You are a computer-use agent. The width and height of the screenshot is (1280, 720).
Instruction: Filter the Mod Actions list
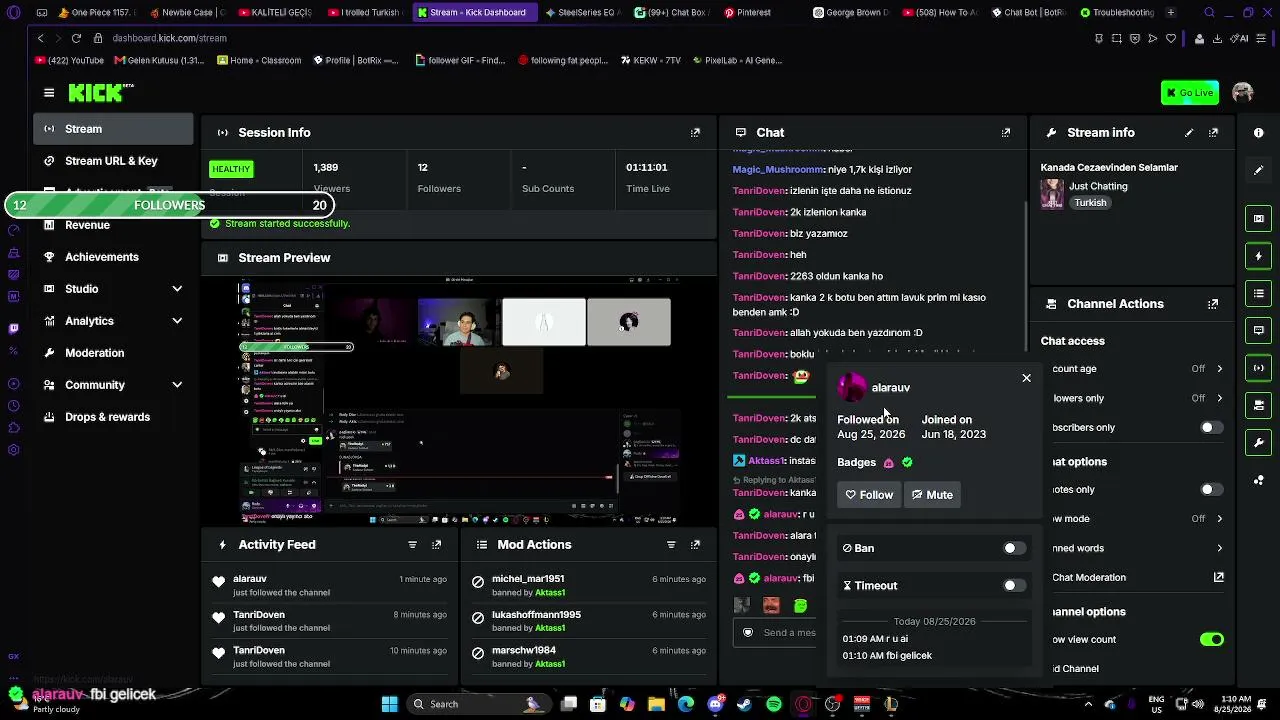pyautogui.click(x=671, y=545)
